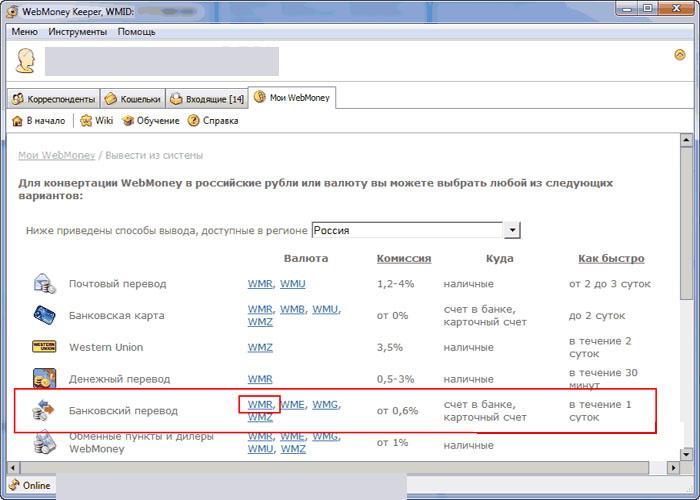Choose WMR in the Денежный перевод row
The height and width of the screenshot is (500, 700).
(x=260, y=379)
